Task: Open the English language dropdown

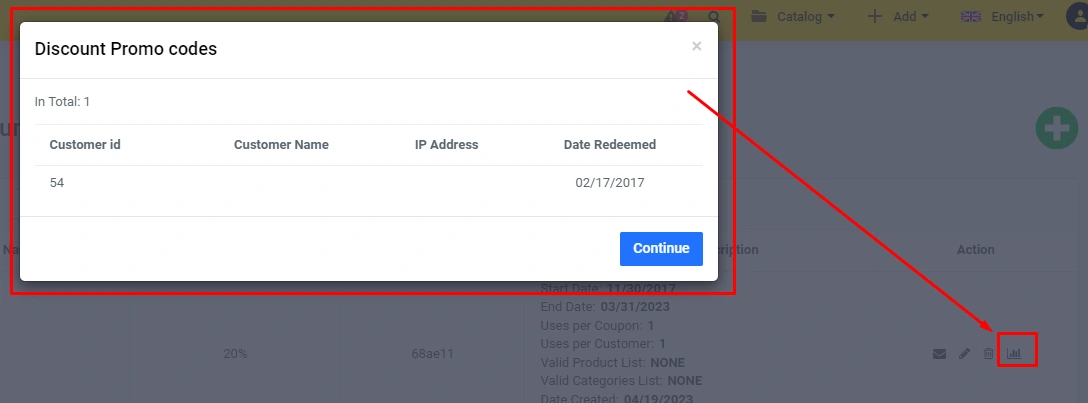Action: 1002,17
